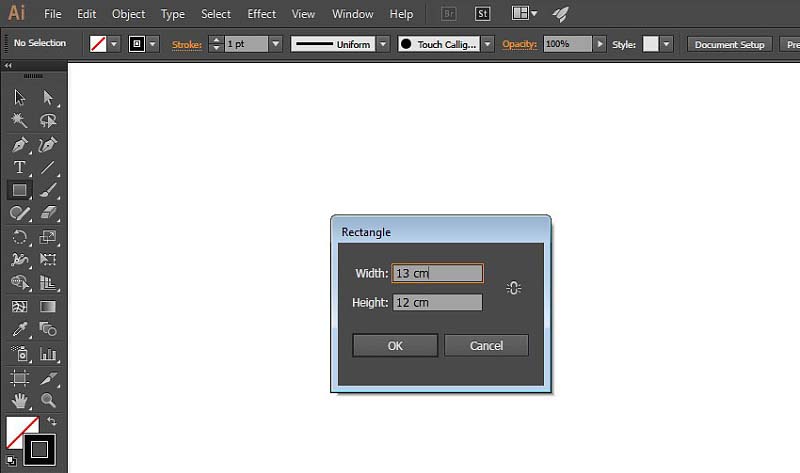Viewport: 800px width, 473px height.
Task: Open the Type menu
Action: (x=173, y=14)
